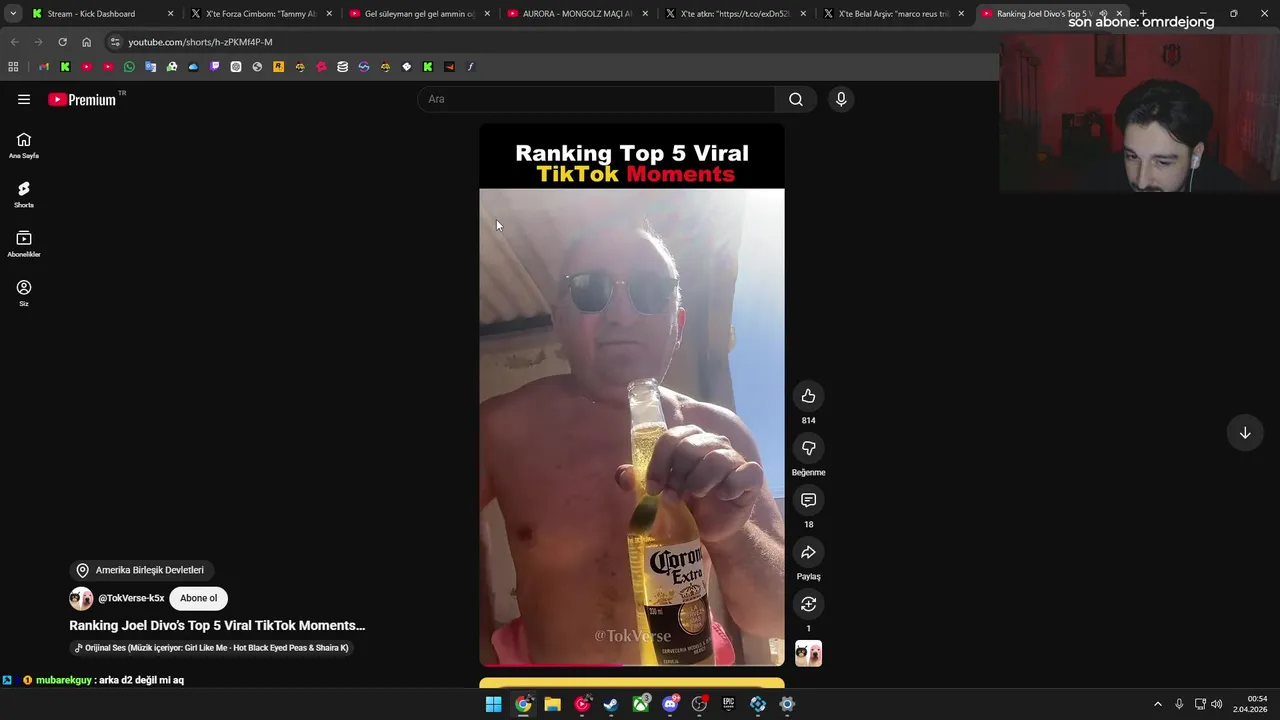
Task: Open the browser home page button
Action: point(86,42)
